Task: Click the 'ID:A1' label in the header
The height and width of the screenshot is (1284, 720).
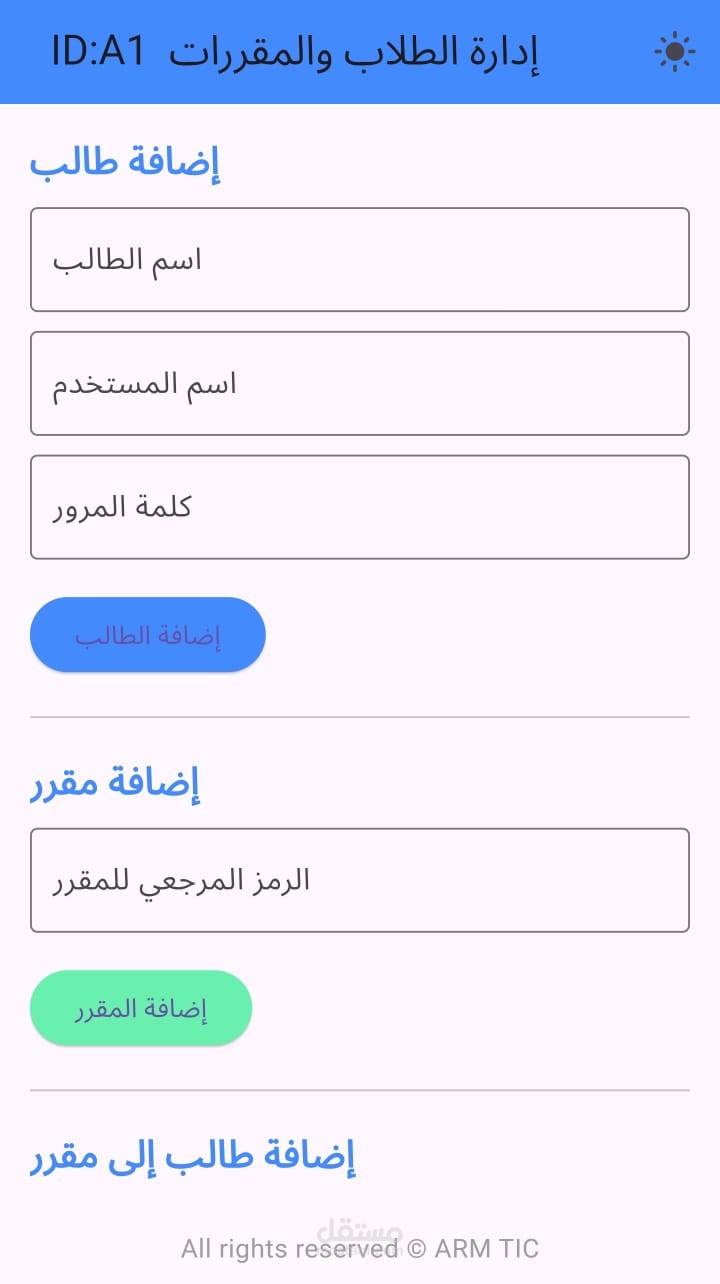Action: (x=99, y=53)
